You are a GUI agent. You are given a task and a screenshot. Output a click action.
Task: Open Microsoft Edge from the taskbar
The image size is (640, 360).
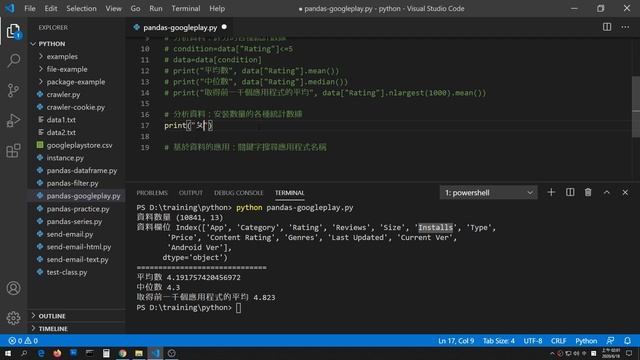point(41,353)
